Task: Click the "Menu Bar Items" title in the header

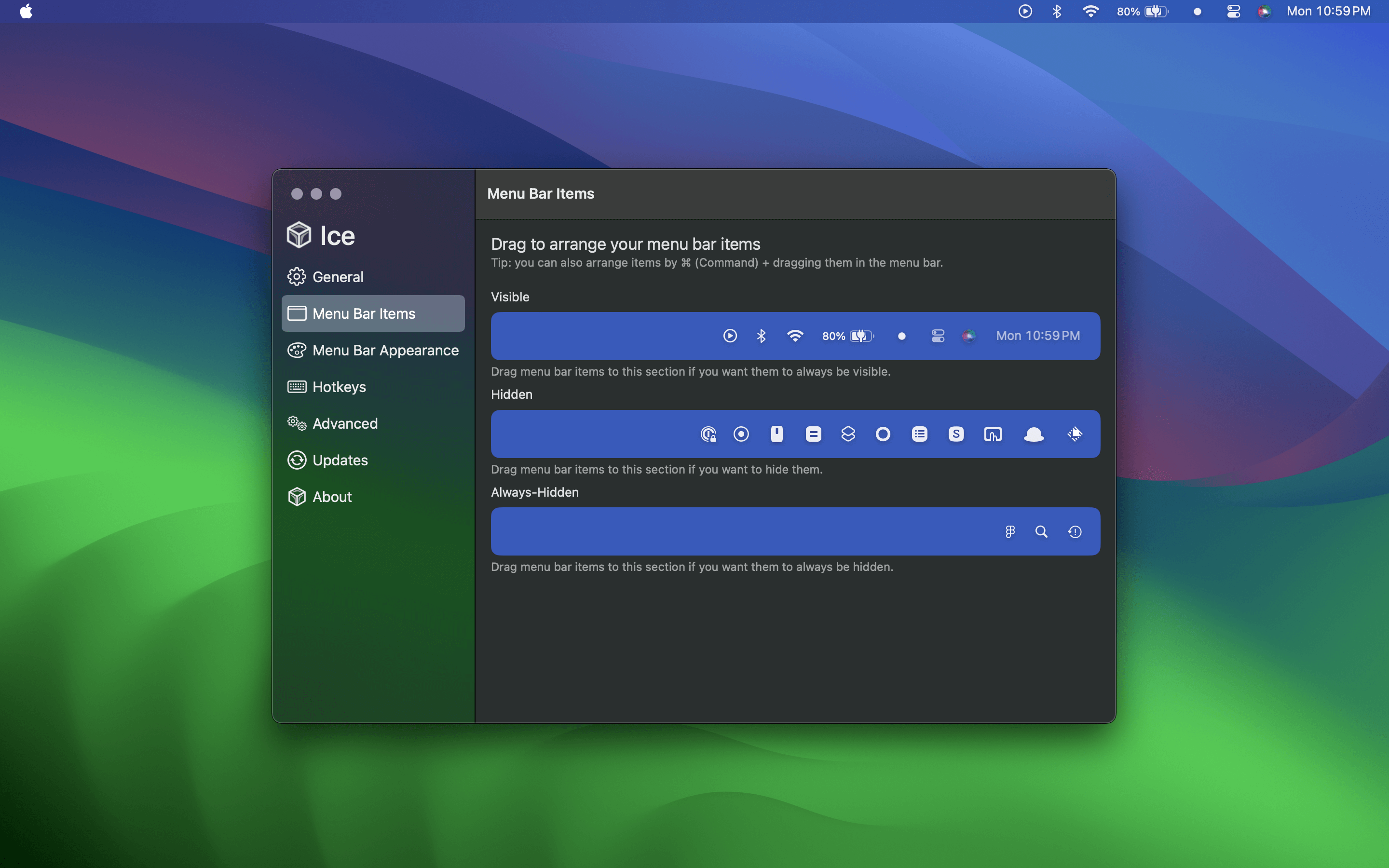Action: 541,193
